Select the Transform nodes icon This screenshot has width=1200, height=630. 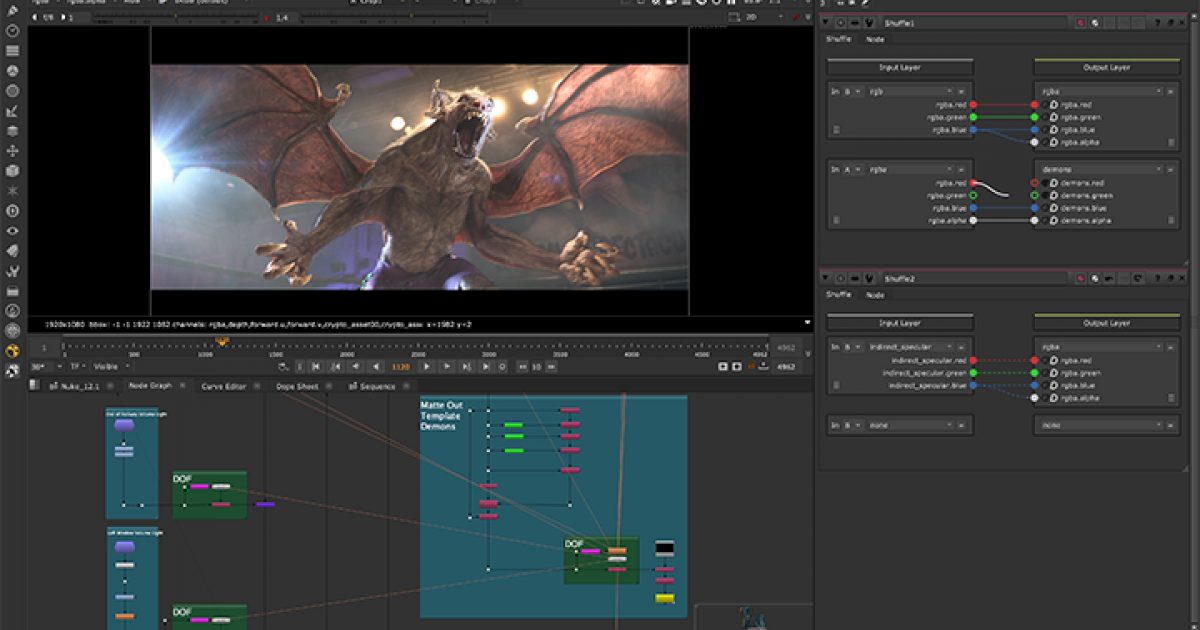[x=13, y=150]
